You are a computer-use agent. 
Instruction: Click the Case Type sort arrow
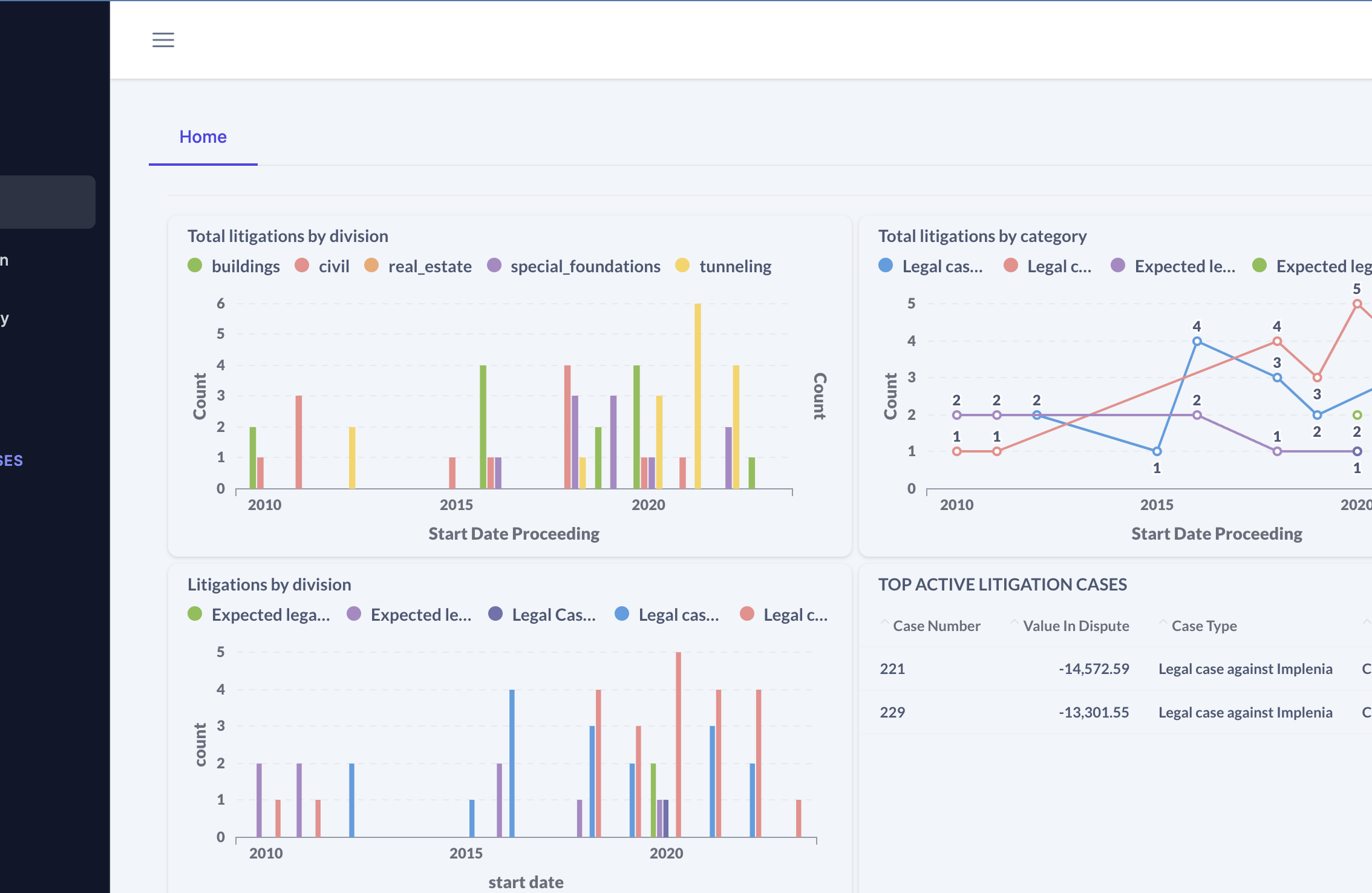point(1163,623)
